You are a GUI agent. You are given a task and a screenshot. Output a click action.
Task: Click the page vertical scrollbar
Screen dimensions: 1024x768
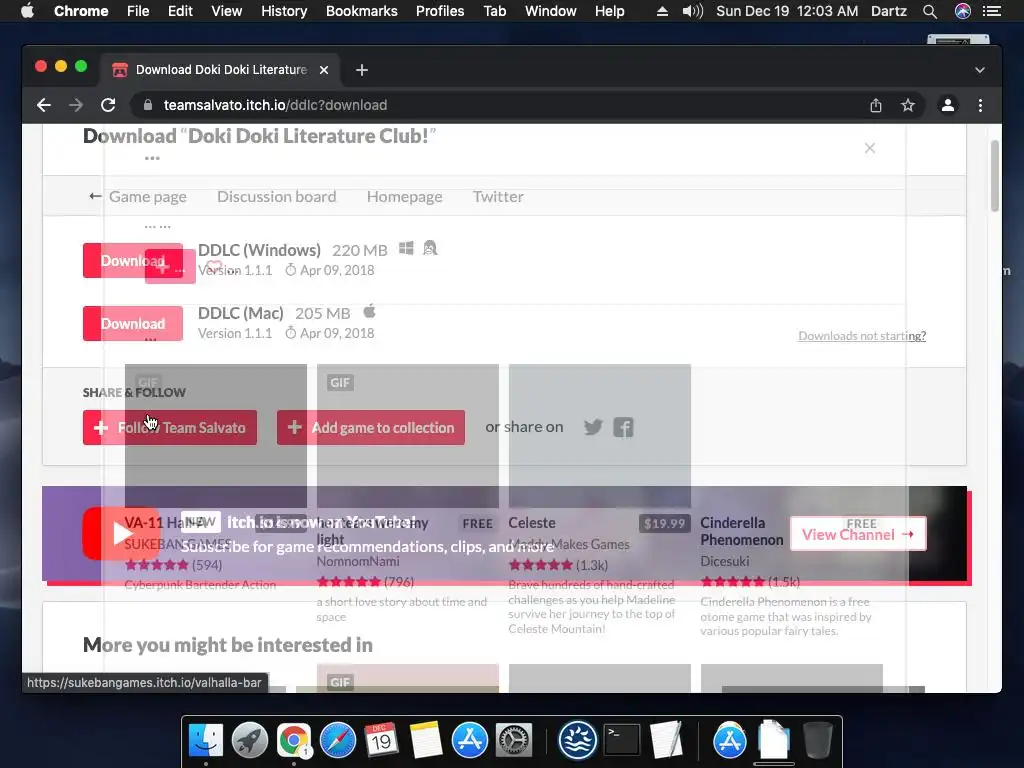click(x=995, y=176)
